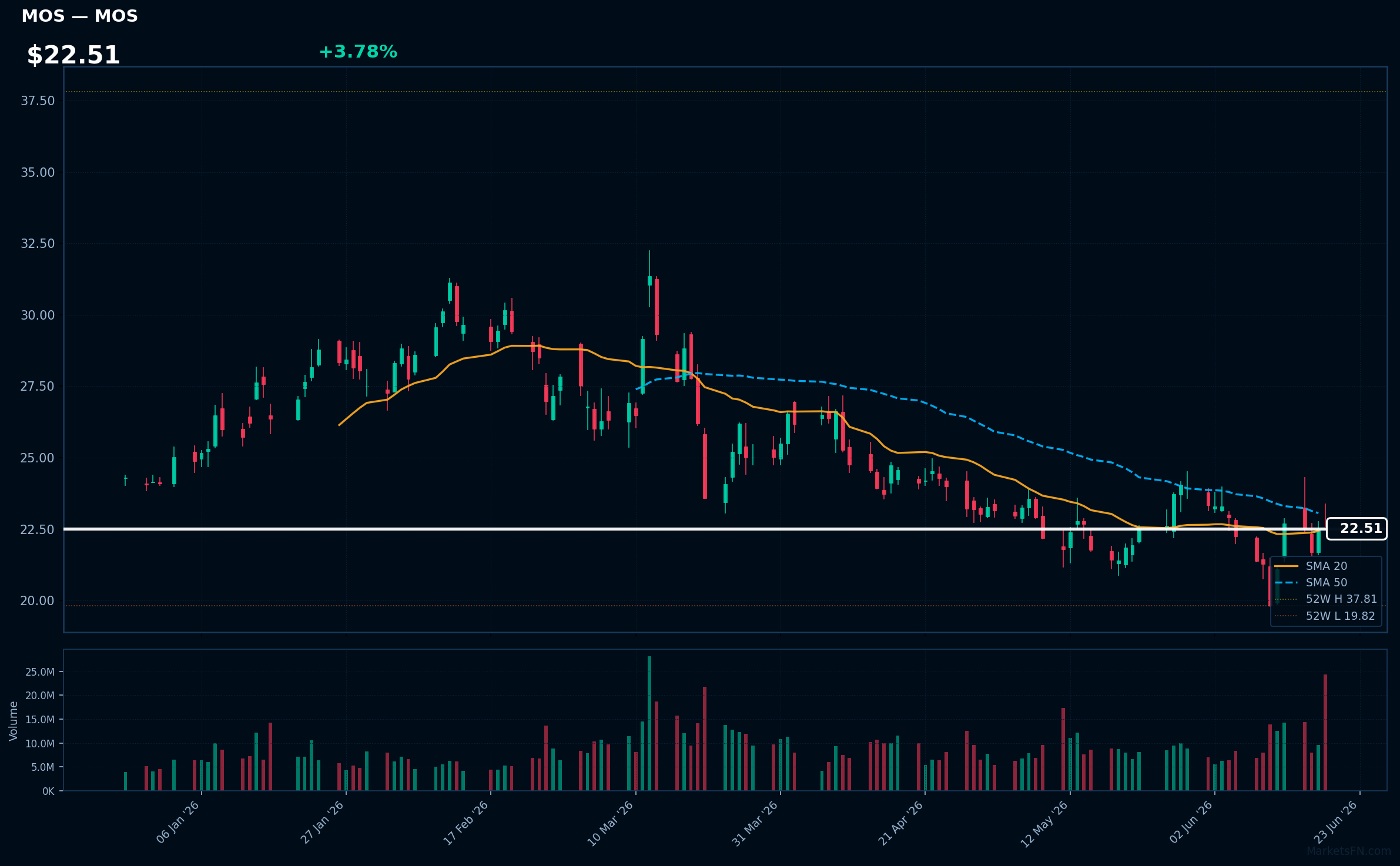Click the 22.50 price axis label
1400x866 pixels.
pos(38,530)
